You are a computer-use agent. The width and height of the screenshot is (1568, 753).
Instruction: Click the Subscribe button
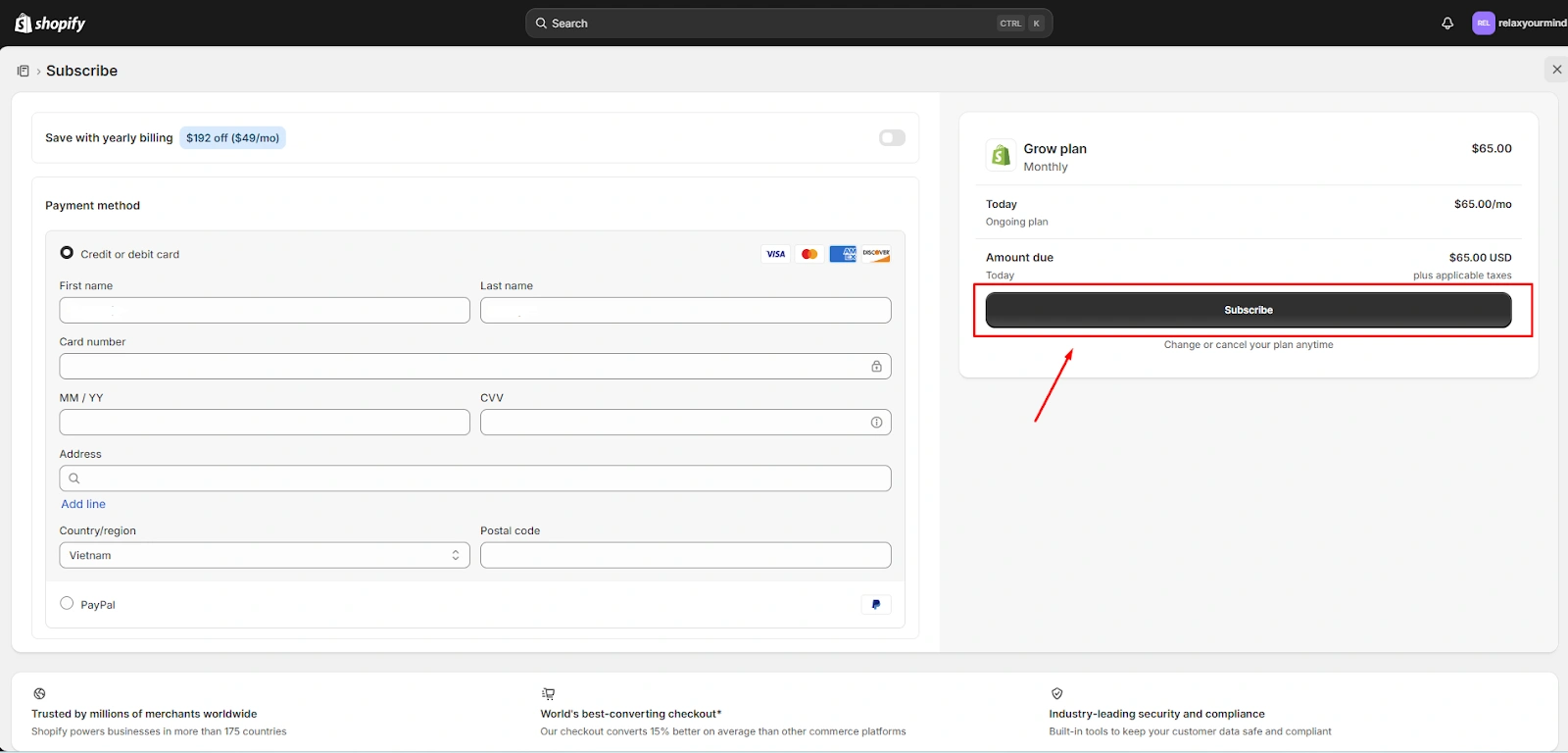coord(1249,310)
